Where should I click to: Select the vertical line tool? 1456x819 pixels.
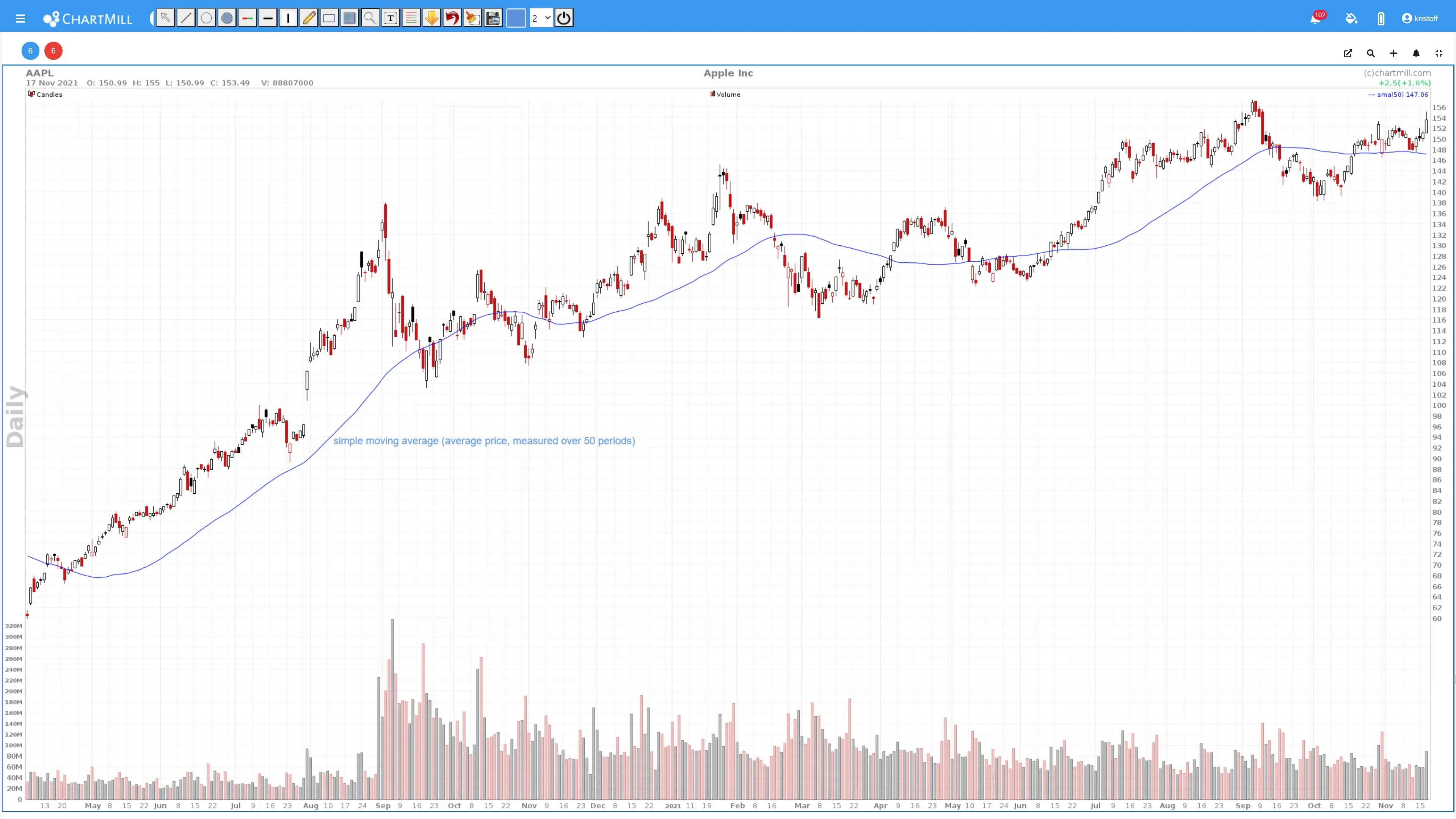(x=288, y=18)
